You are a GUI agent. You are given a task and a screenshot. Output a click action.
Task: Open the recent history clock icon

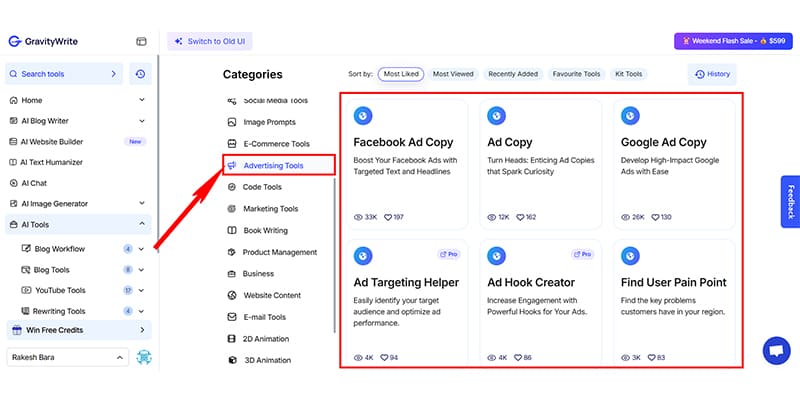(140, 74)
